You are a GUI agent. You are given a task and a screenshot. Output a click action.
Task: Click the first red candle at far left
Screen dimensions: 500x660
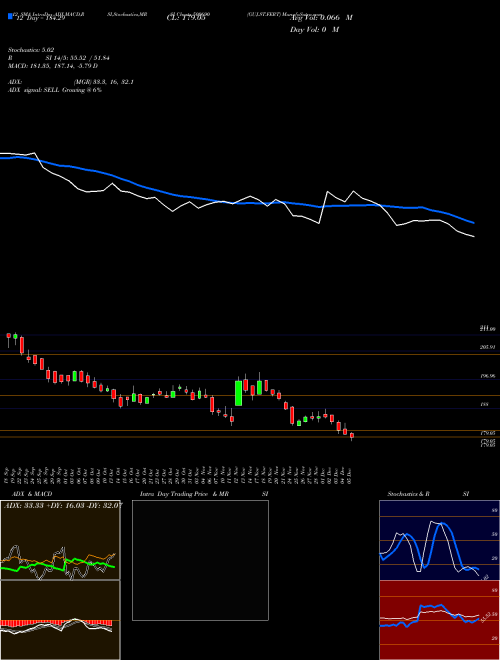(x=8, y=339)
